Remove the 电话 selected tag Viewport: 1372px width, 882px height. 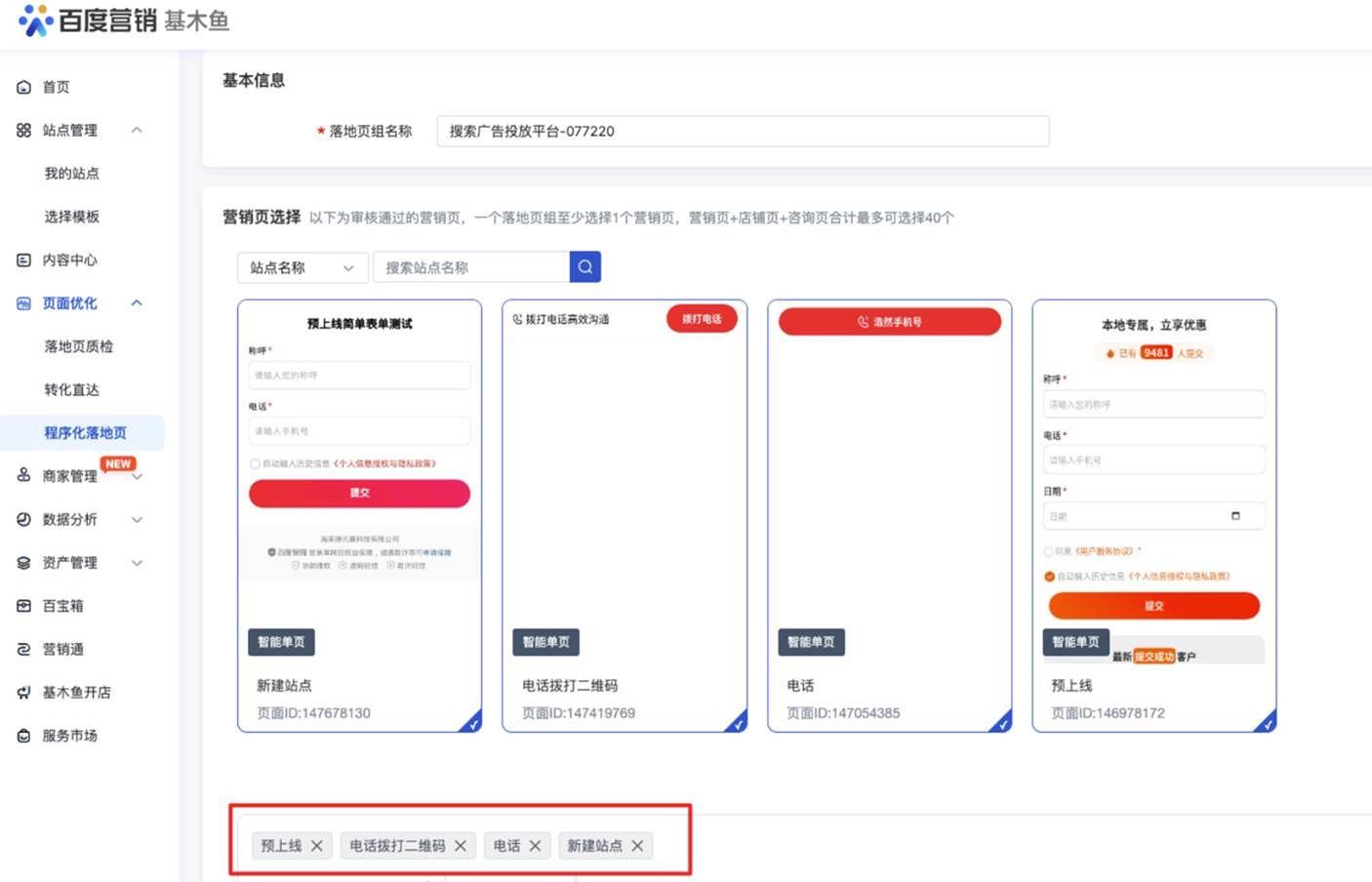click(x=535, y=846)
